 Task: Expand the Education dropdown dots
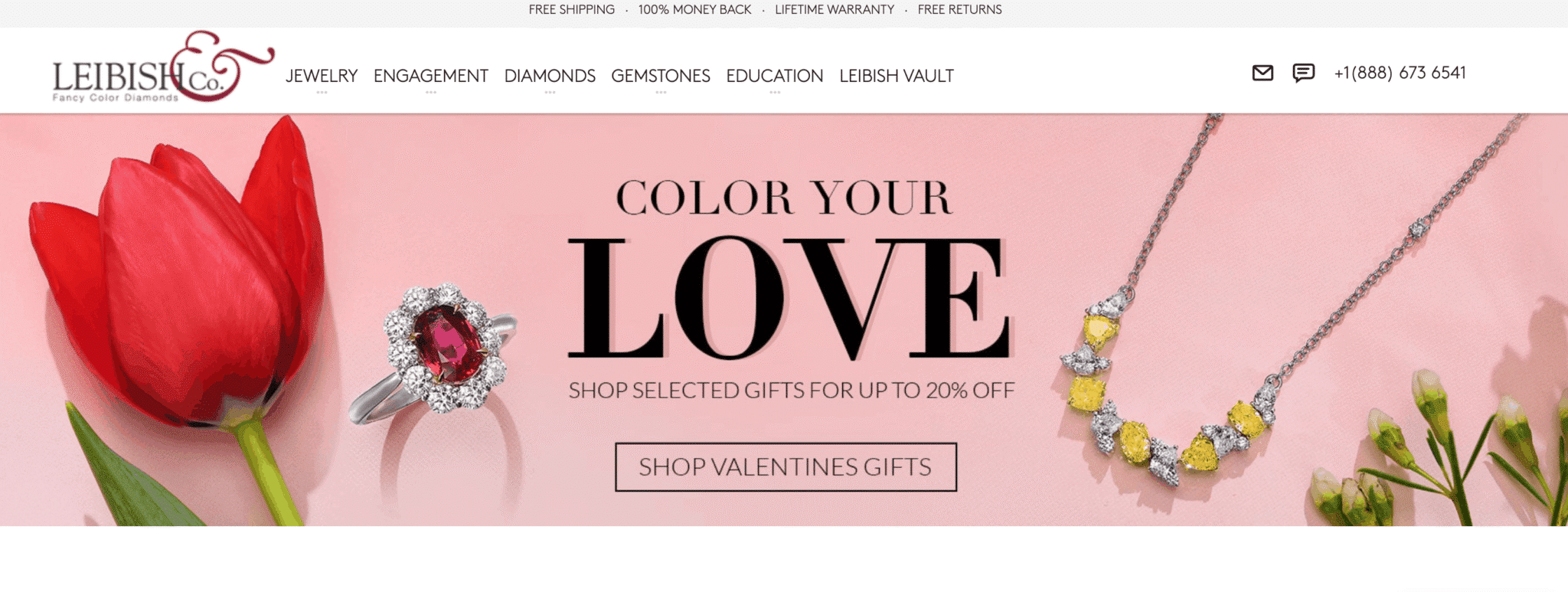pos(775,93)
